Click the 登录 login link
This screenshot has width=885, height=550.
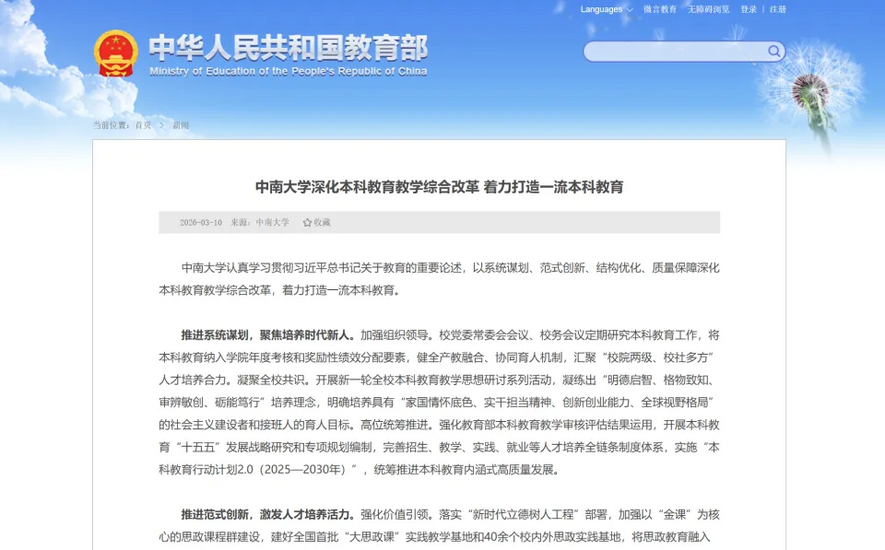749,10
